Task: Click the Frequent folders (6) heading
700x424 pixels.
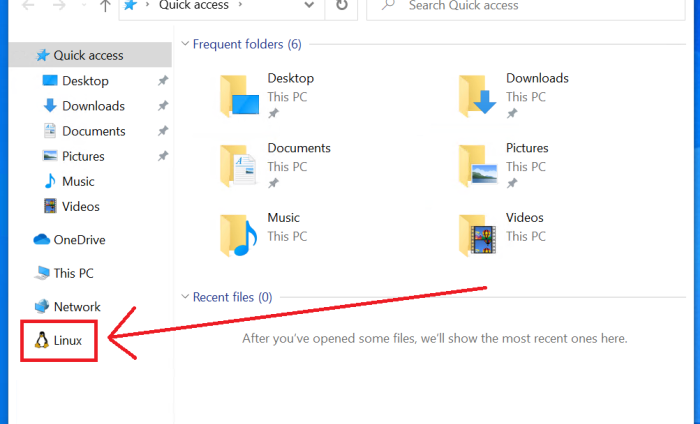Action: click(x=247, y=44)
